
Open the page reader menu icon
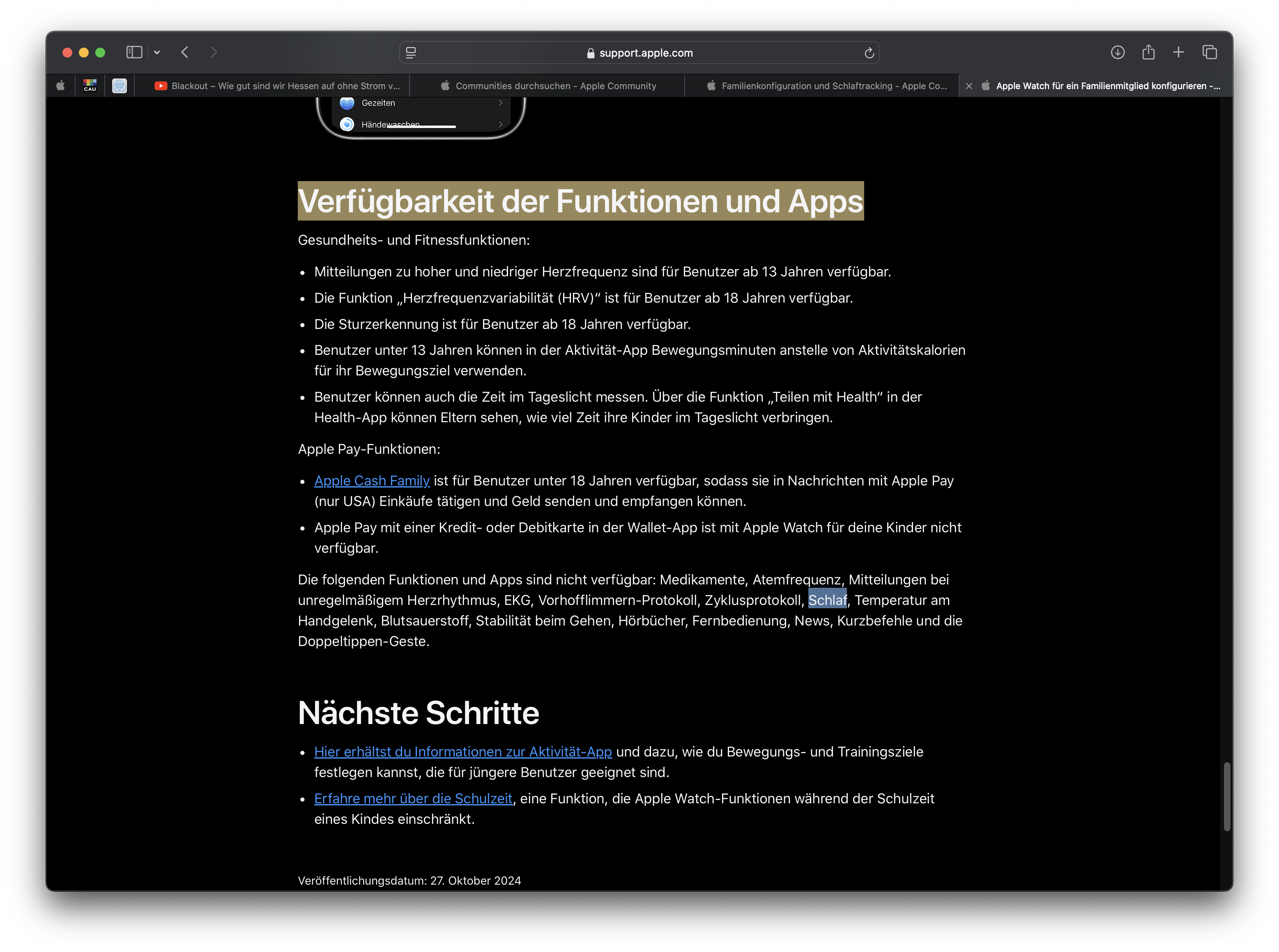[411, 53]
